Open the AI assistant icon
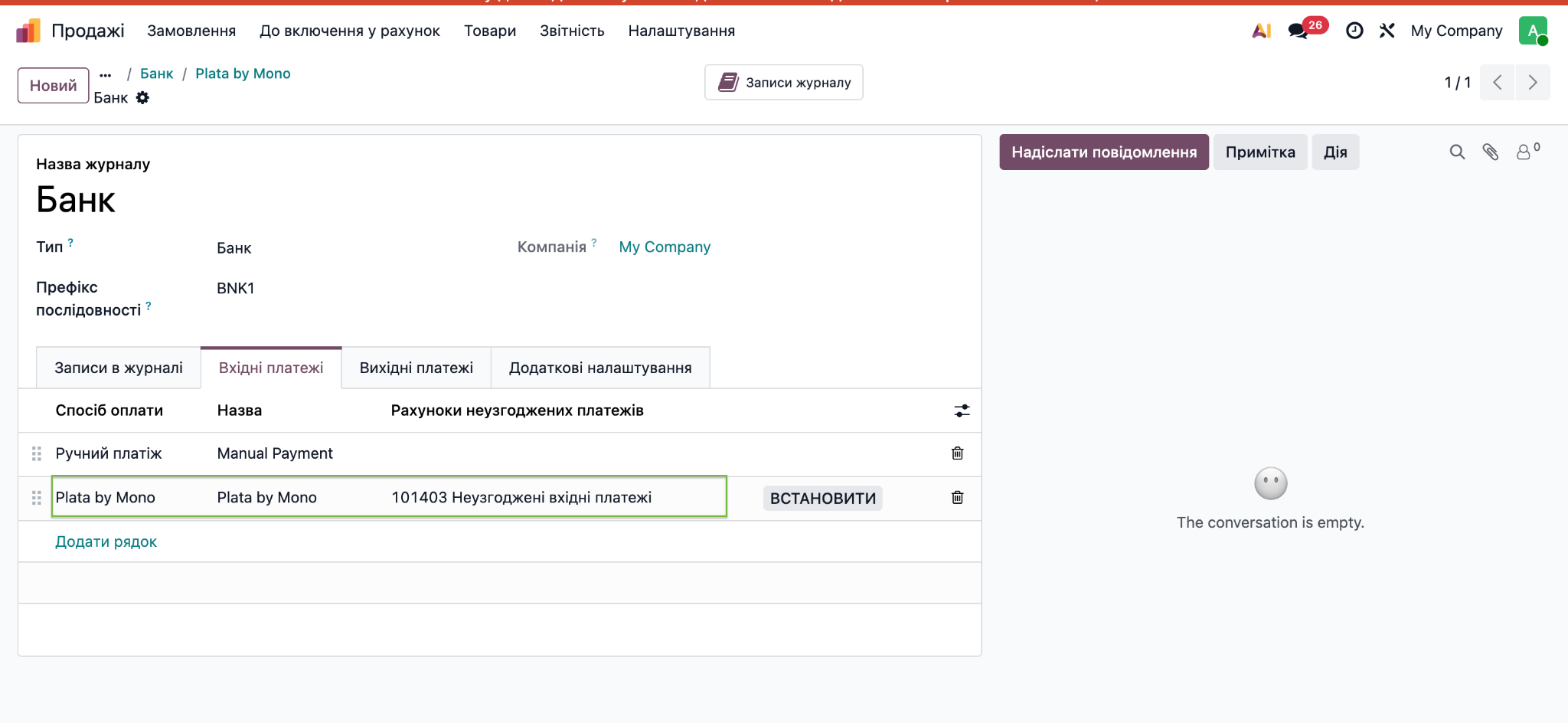 pyautogui.click(x=1261, y=31)
